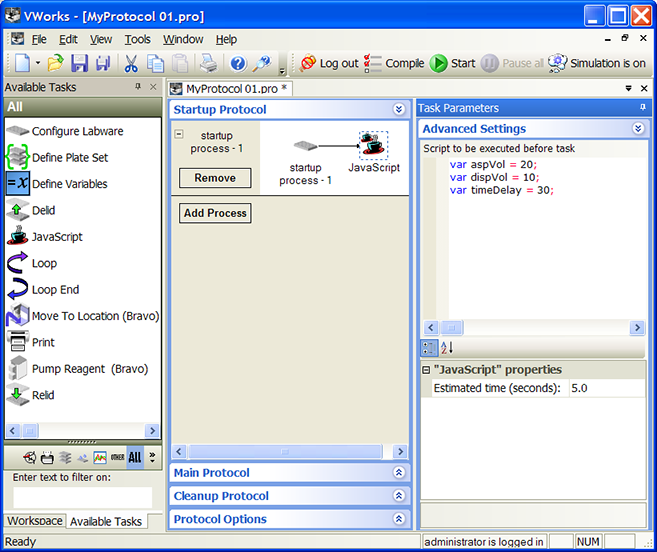Open the Help question mark icon
Image resolution: width=657 pixels, height=552 pixels.
point(238,63)
